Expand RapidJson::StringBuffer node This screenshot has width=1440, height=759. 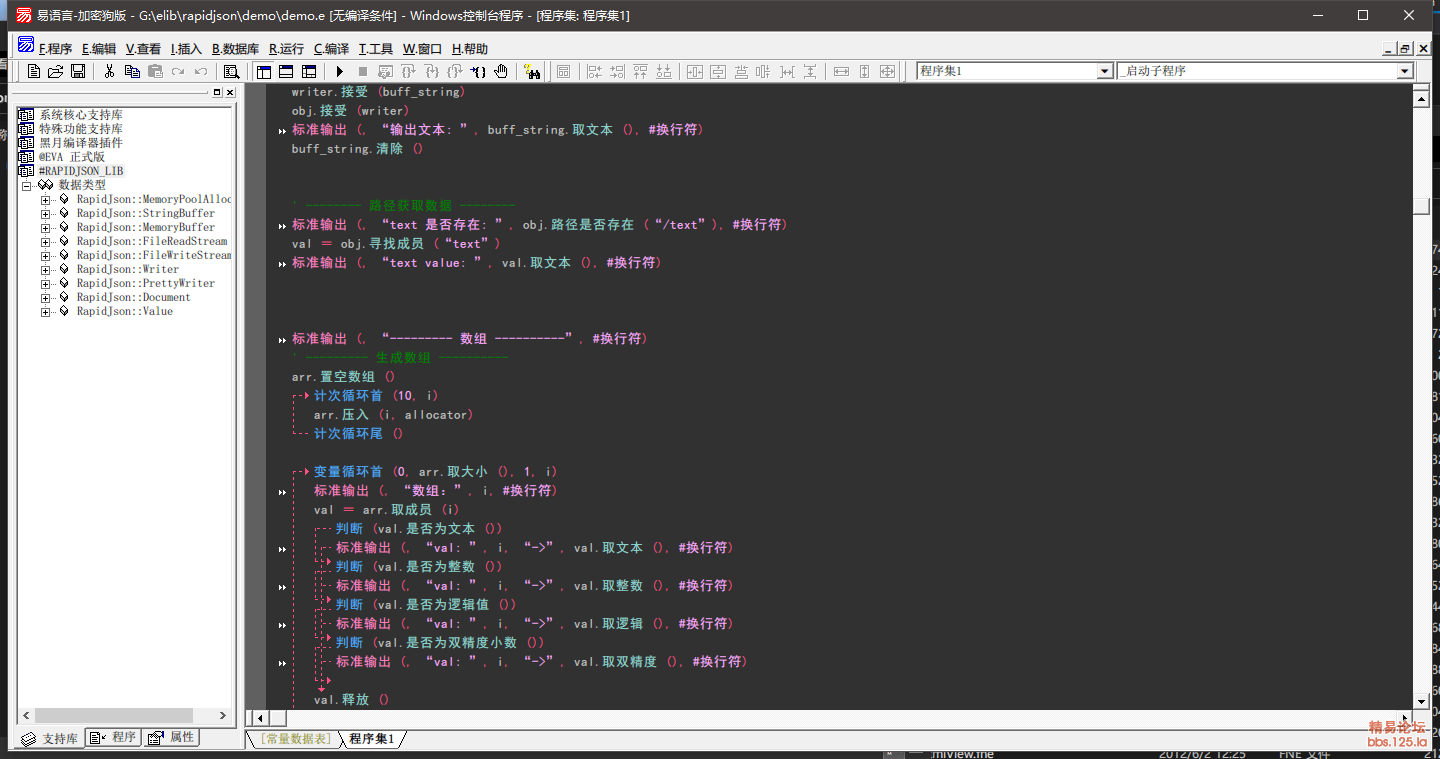coord(46,213)
